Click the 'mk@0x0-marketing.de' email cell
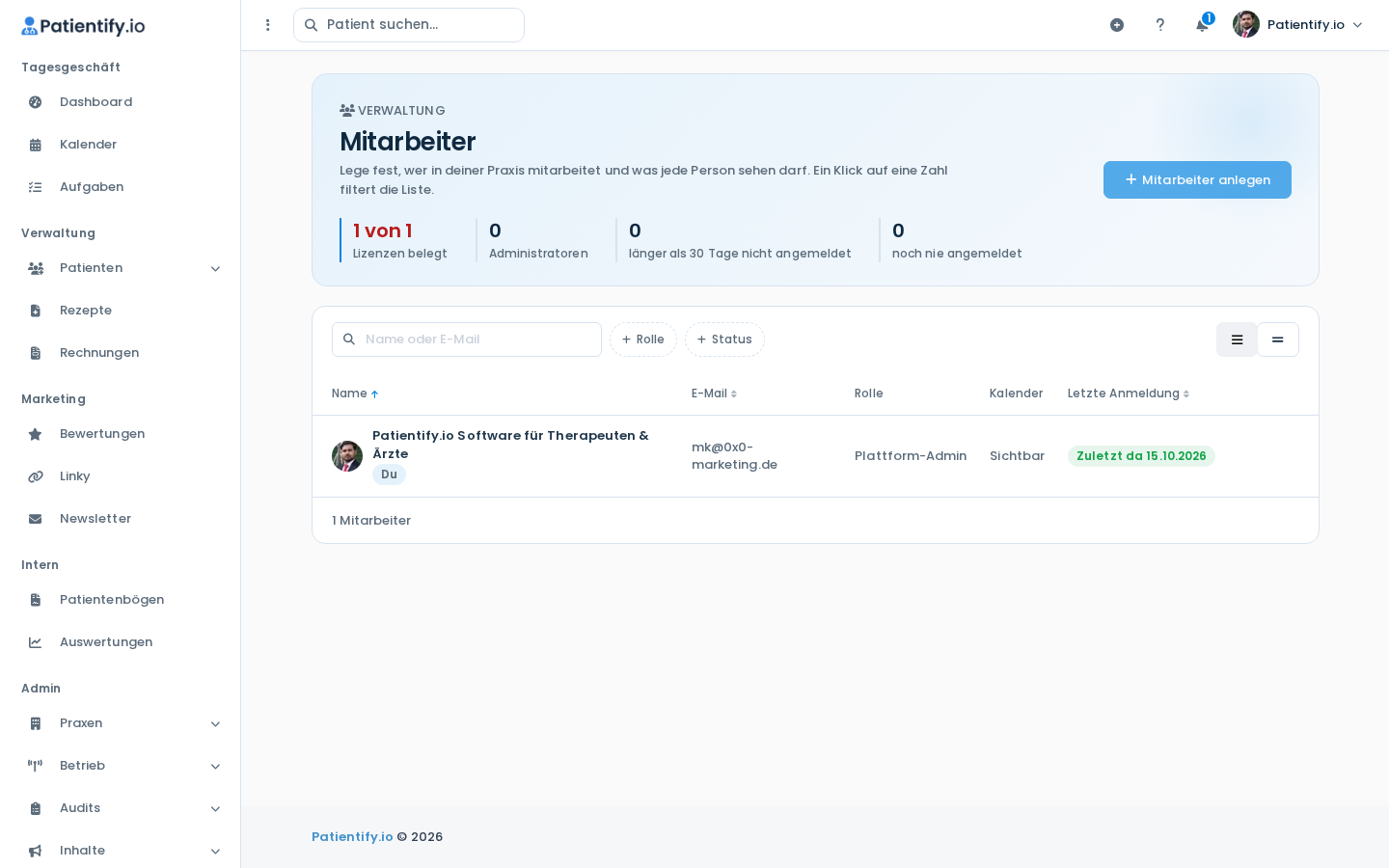Image resolution: width=1389 pixels, height=868 pixels. coord(734,456)
